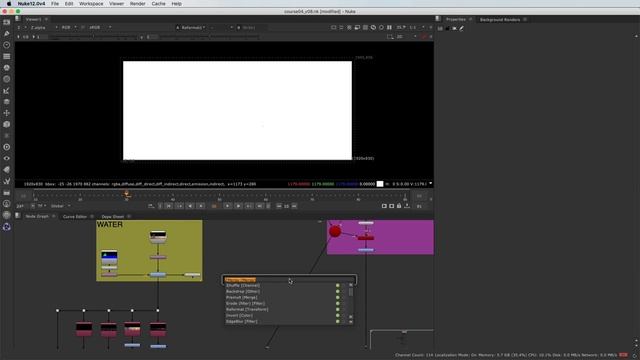Open the Cache menu
Image resolution: width=640 pixels, height=360 pixels.
click(x=158, y=4)
